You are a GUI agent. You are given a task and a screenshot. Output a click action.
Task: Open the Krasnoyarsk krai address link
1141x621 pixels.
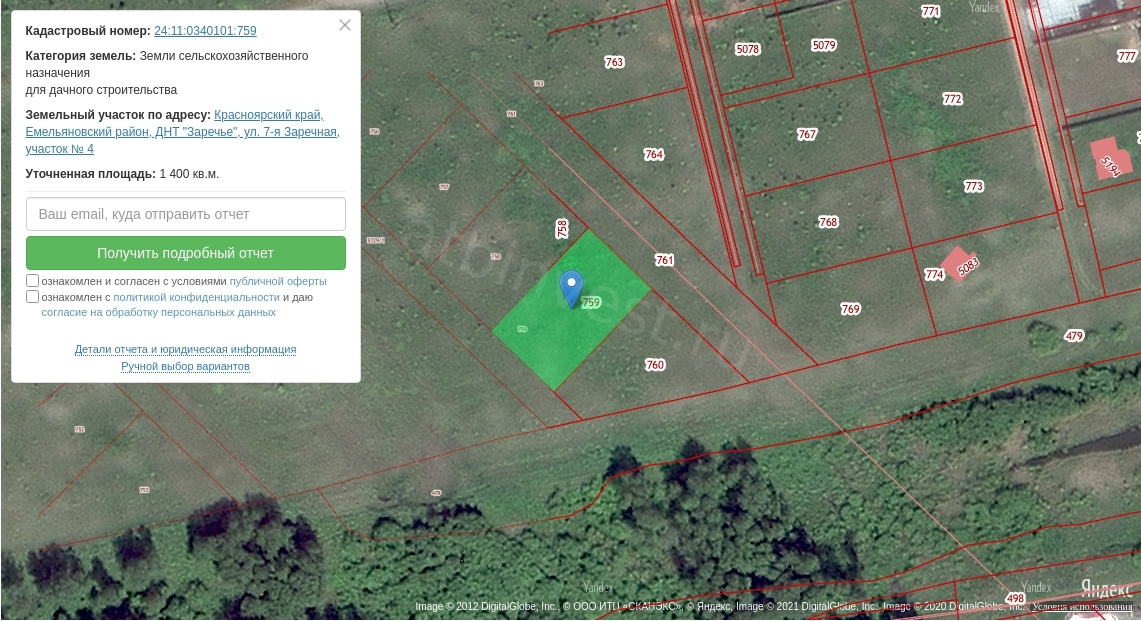click(x=268, y=115)
